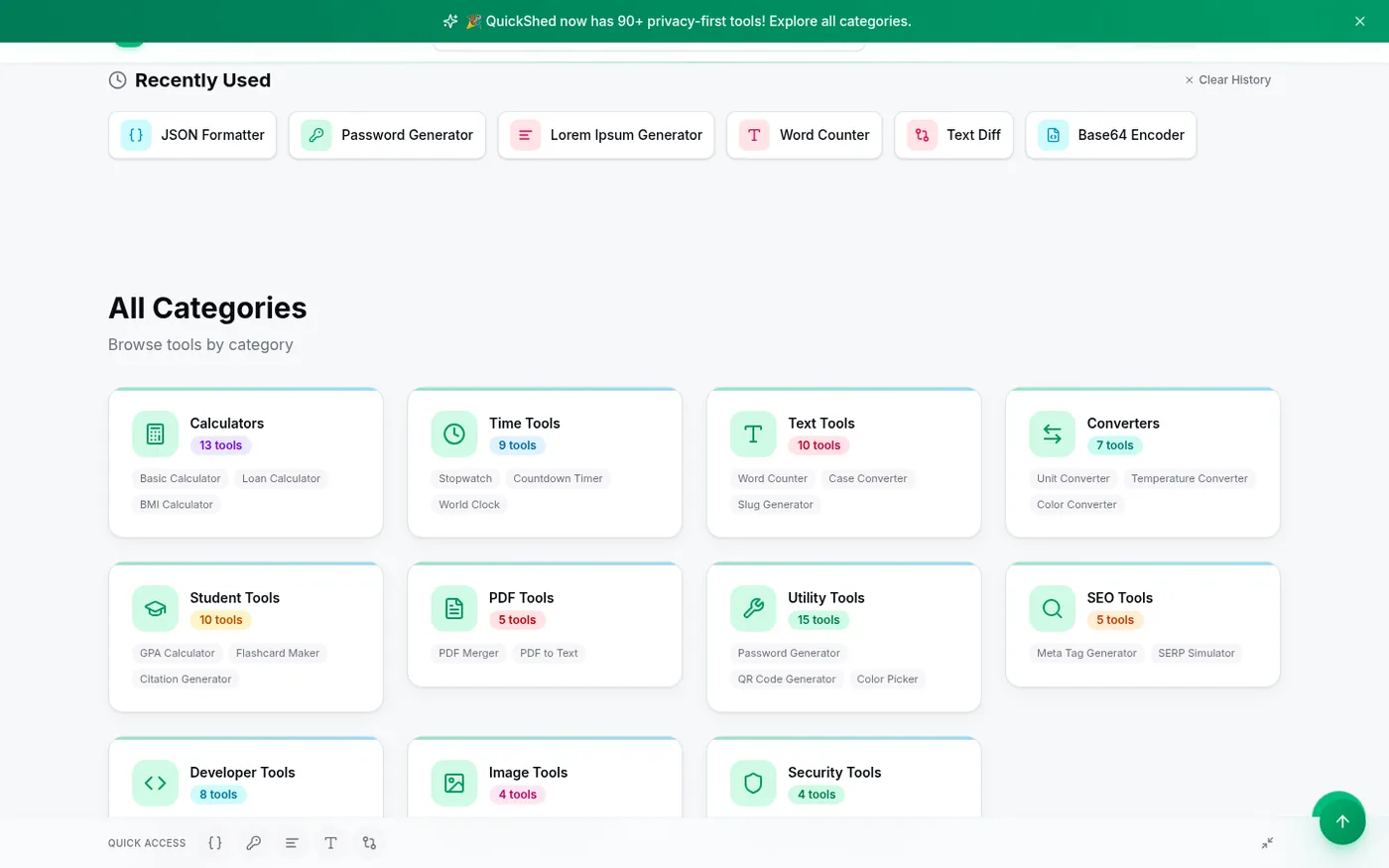Open Password Generator from Recently Used

coord(387,135)
